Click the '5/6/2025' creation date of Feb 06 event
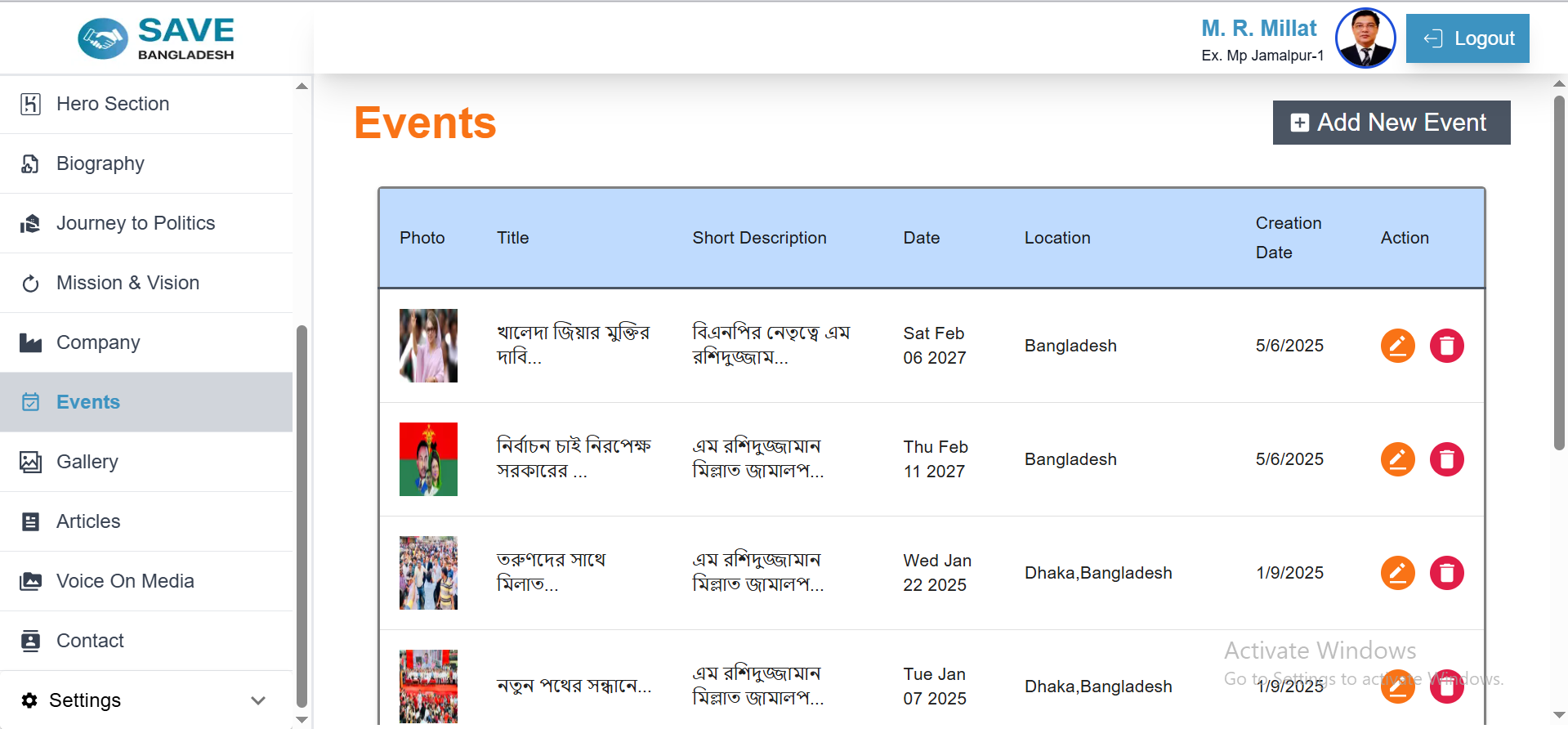Screen dimensions: 1568x729 coord(1289,346)
